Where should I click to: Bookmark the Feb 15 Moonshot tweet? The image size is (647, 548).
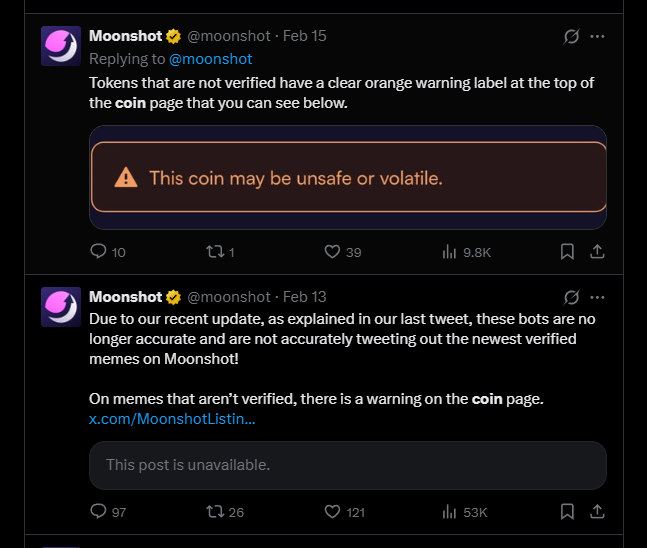[x=567, y=251]
